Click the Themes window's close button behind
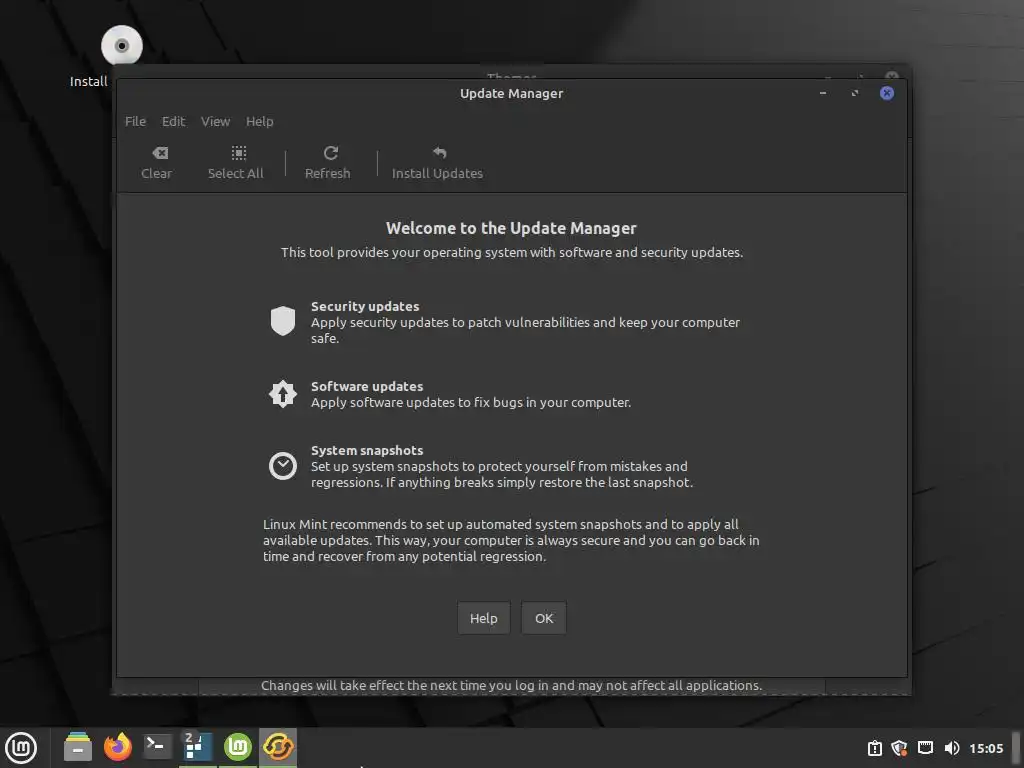This screenshot has width=1024, height=768. coord(892,76)
